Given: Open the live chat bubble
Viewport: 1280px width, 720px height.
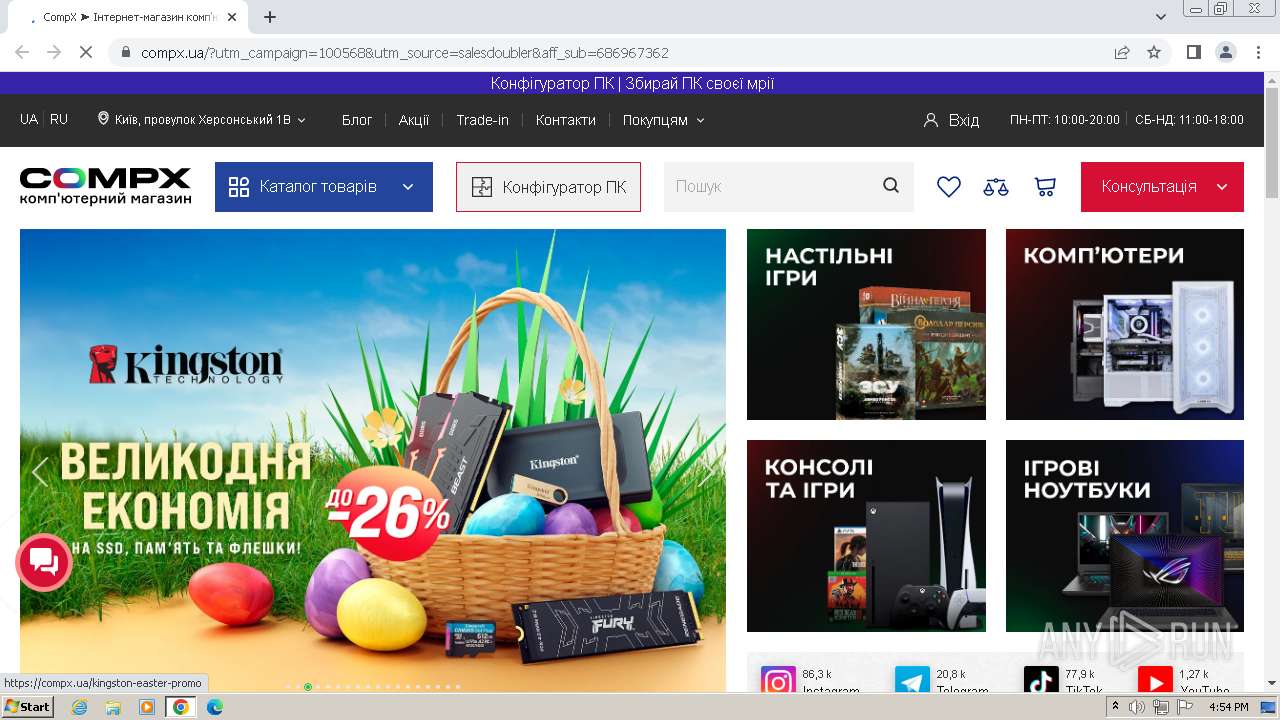Looking at the screenshot, I should coord(44,562).
